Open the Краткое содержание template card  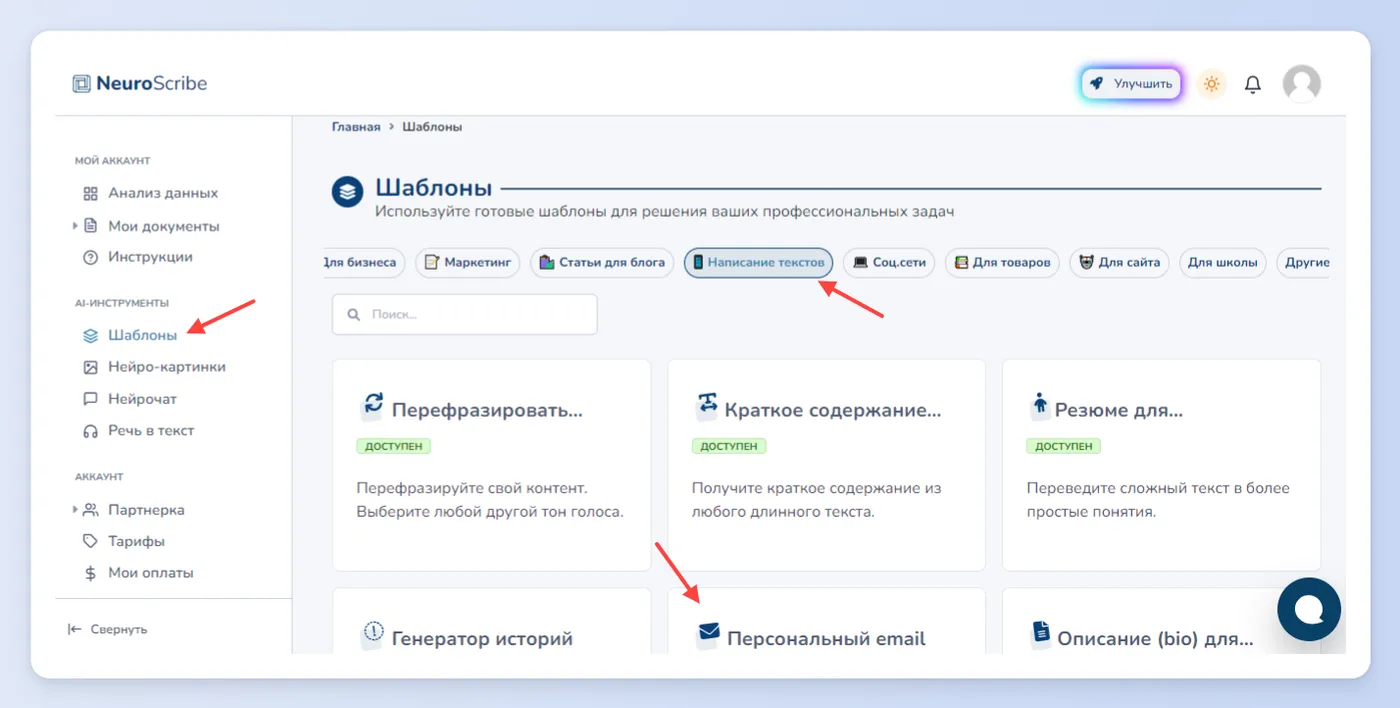827,465
